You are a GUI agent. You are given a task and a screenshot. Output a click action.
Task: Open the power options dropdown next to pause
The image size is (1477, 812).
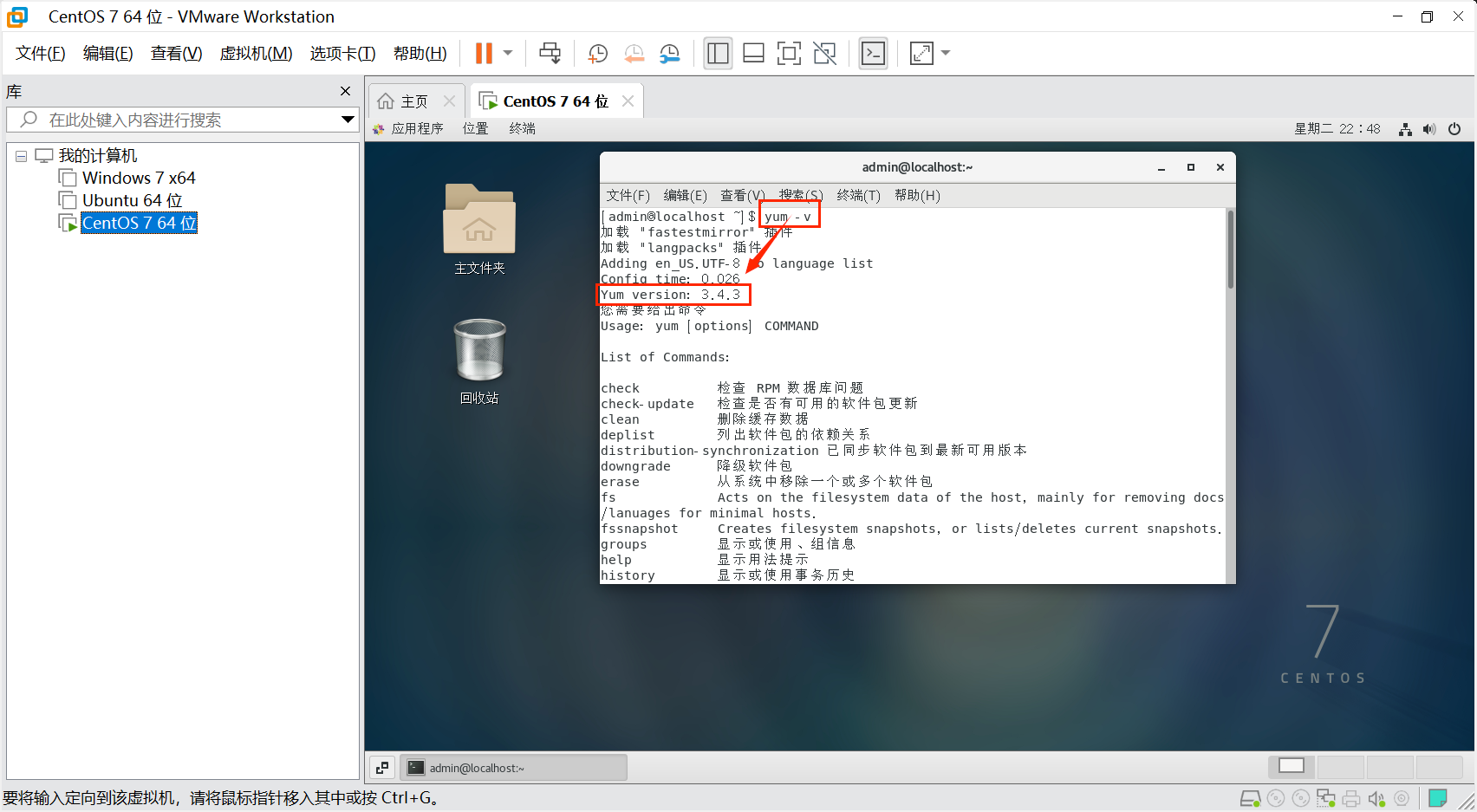point(508,54)
